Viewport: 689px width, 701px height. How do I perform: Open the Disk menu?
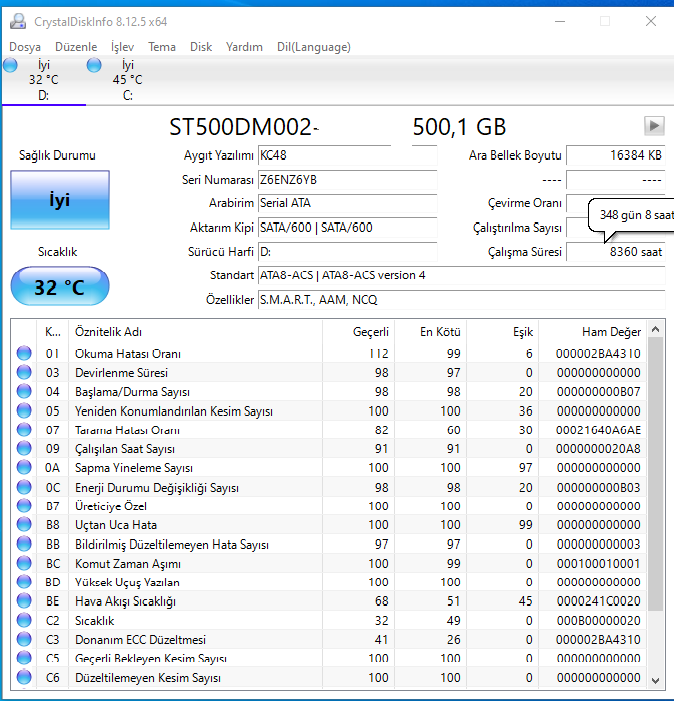click(x=201, y=46)
